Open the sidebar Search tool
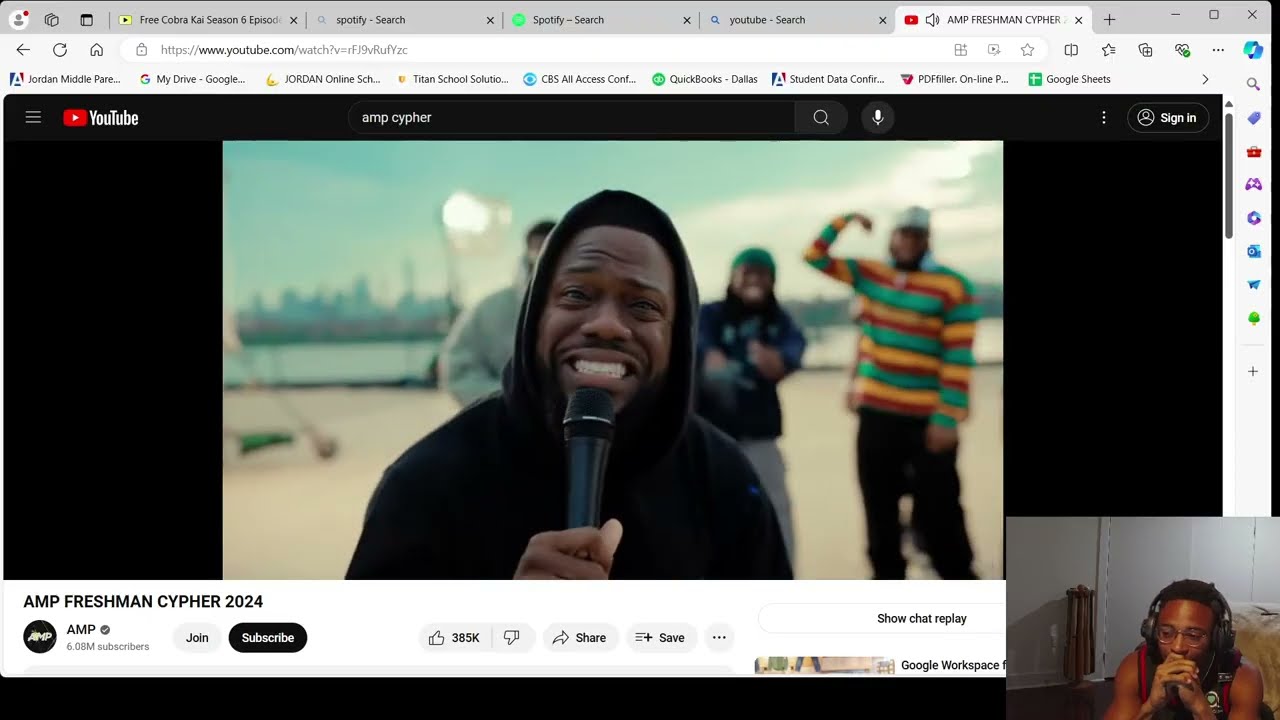The height and width of the screenshot is (720, 1280). click(x=1253, y=85)
